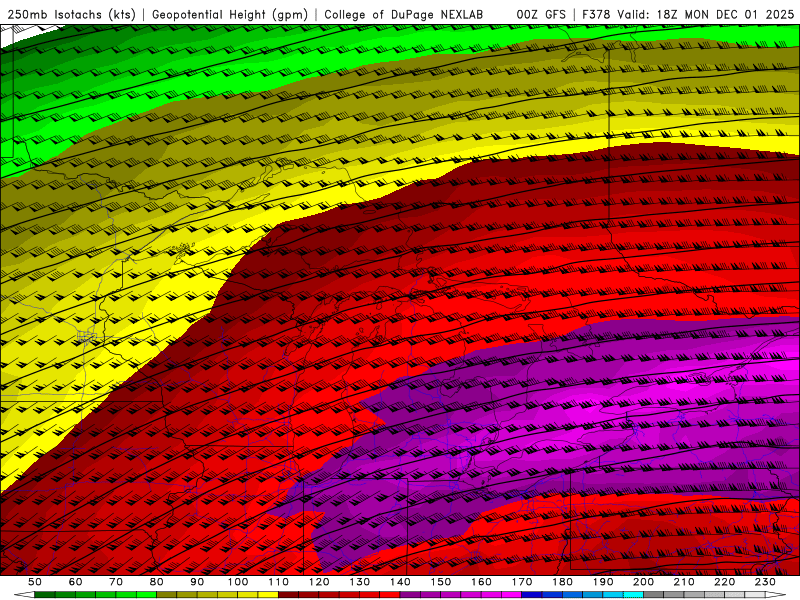Click the 230 label on color scale
The height and width of the screenshot is (600, 800).
coord(765,582)
